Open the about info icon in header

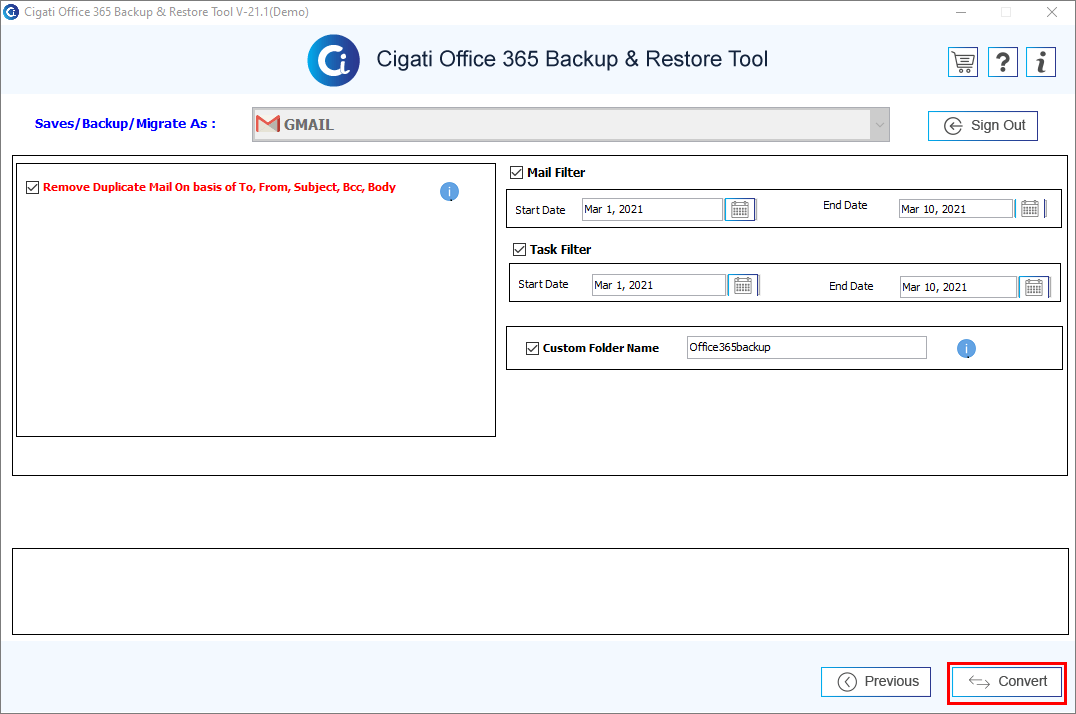(x=1041, y=62)
